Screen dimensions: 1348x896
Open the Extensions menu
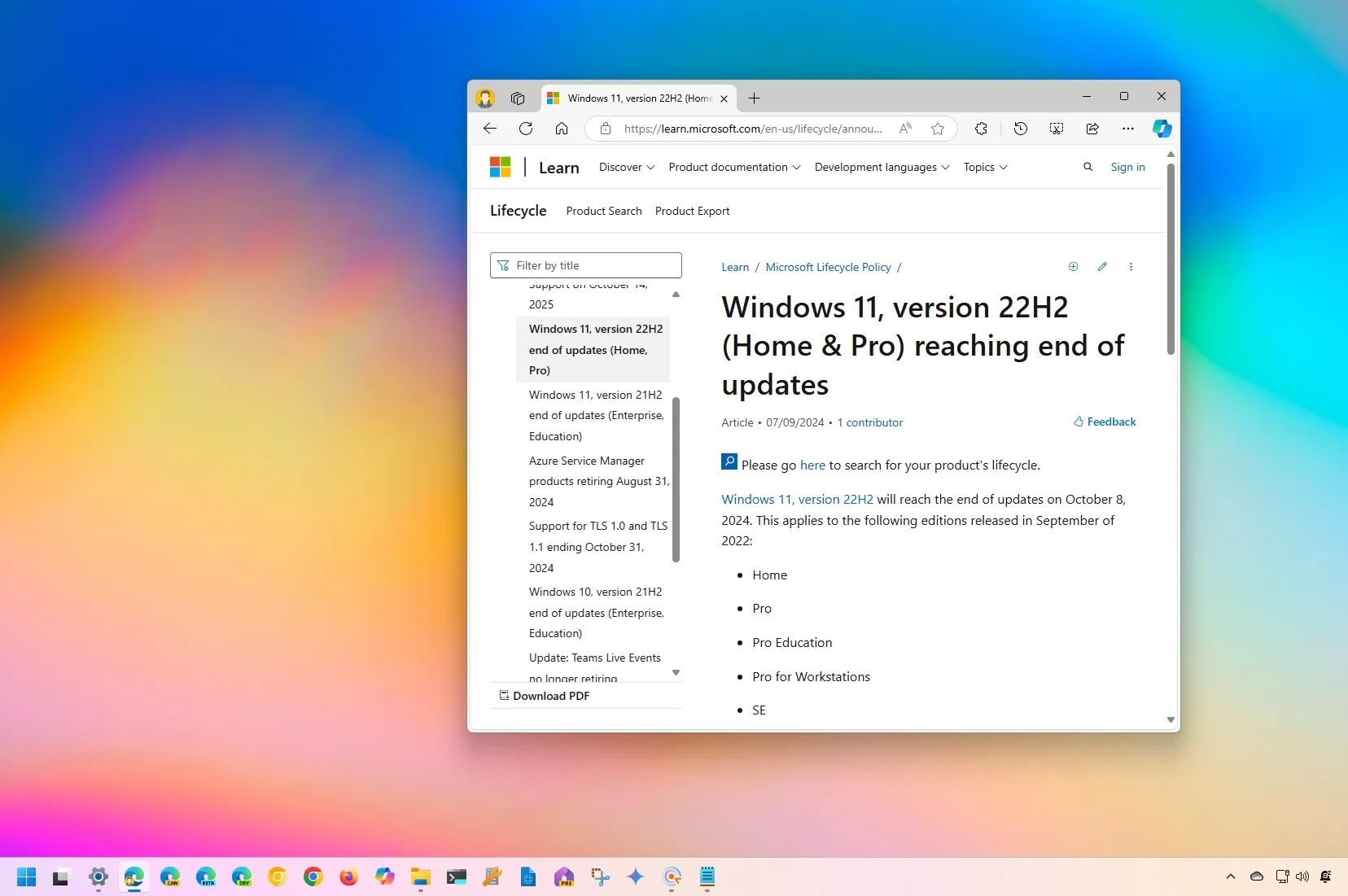[981, 129]
